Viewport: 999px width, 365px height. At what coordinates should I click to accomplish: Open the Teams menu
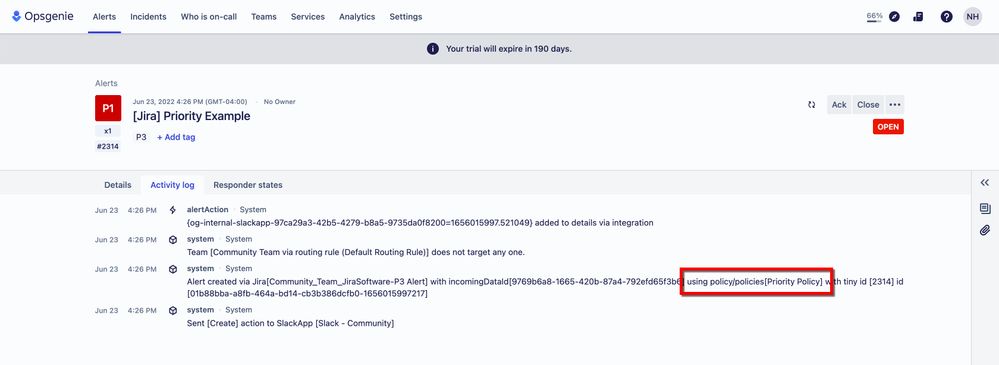pyautogui.click(x=264, y=17)
